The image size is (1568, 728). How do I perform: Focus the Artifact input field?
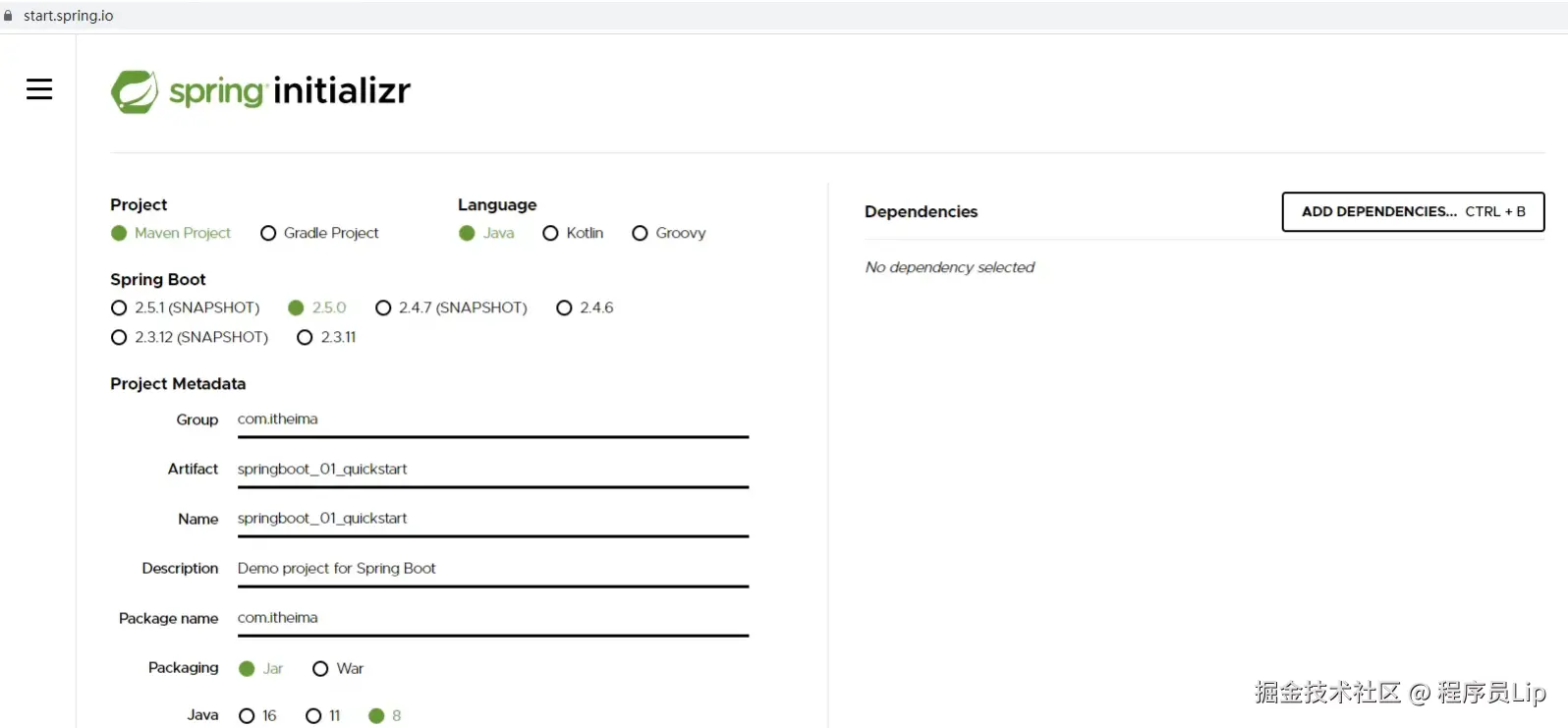click(x=493, y=470)
